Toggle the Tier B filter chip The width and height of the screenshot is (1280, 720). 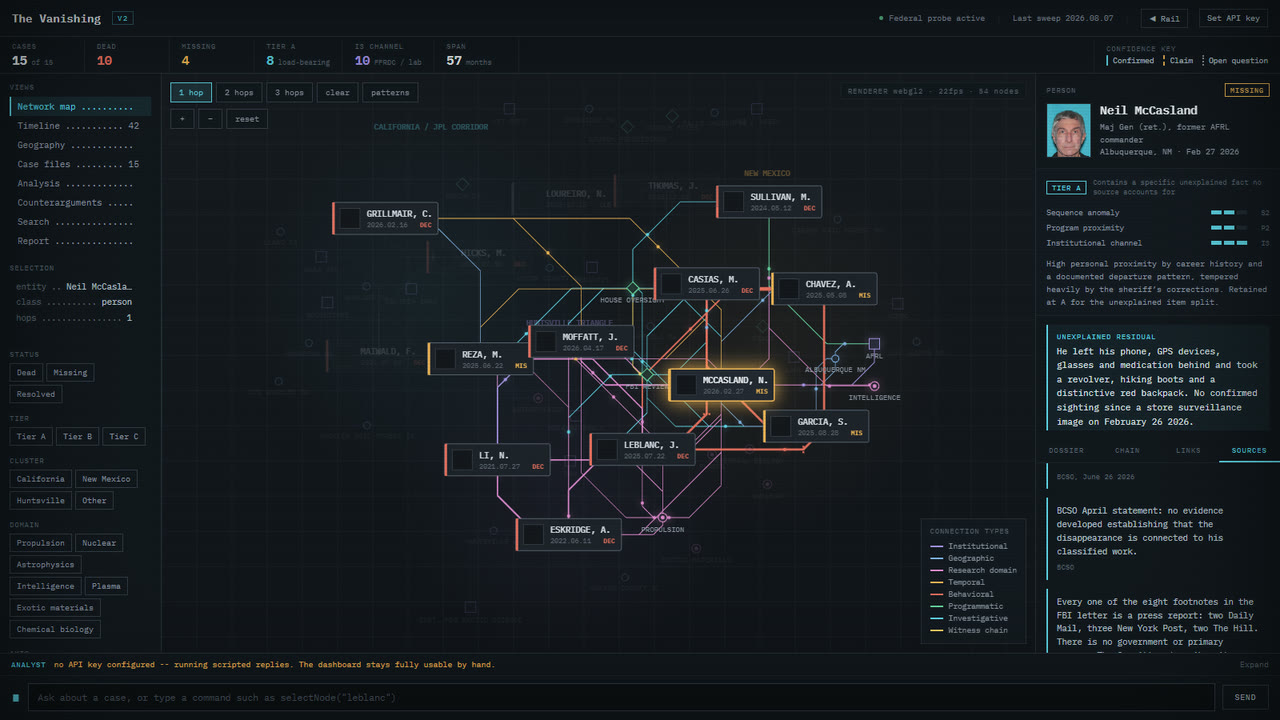point(78,437)
